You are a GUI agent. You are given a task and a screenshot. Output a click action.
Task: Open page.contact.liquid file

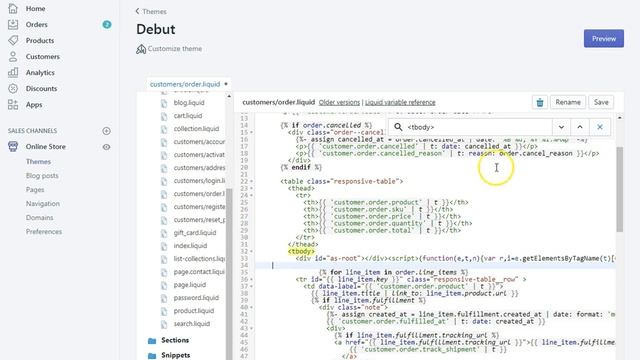point(199,272)
